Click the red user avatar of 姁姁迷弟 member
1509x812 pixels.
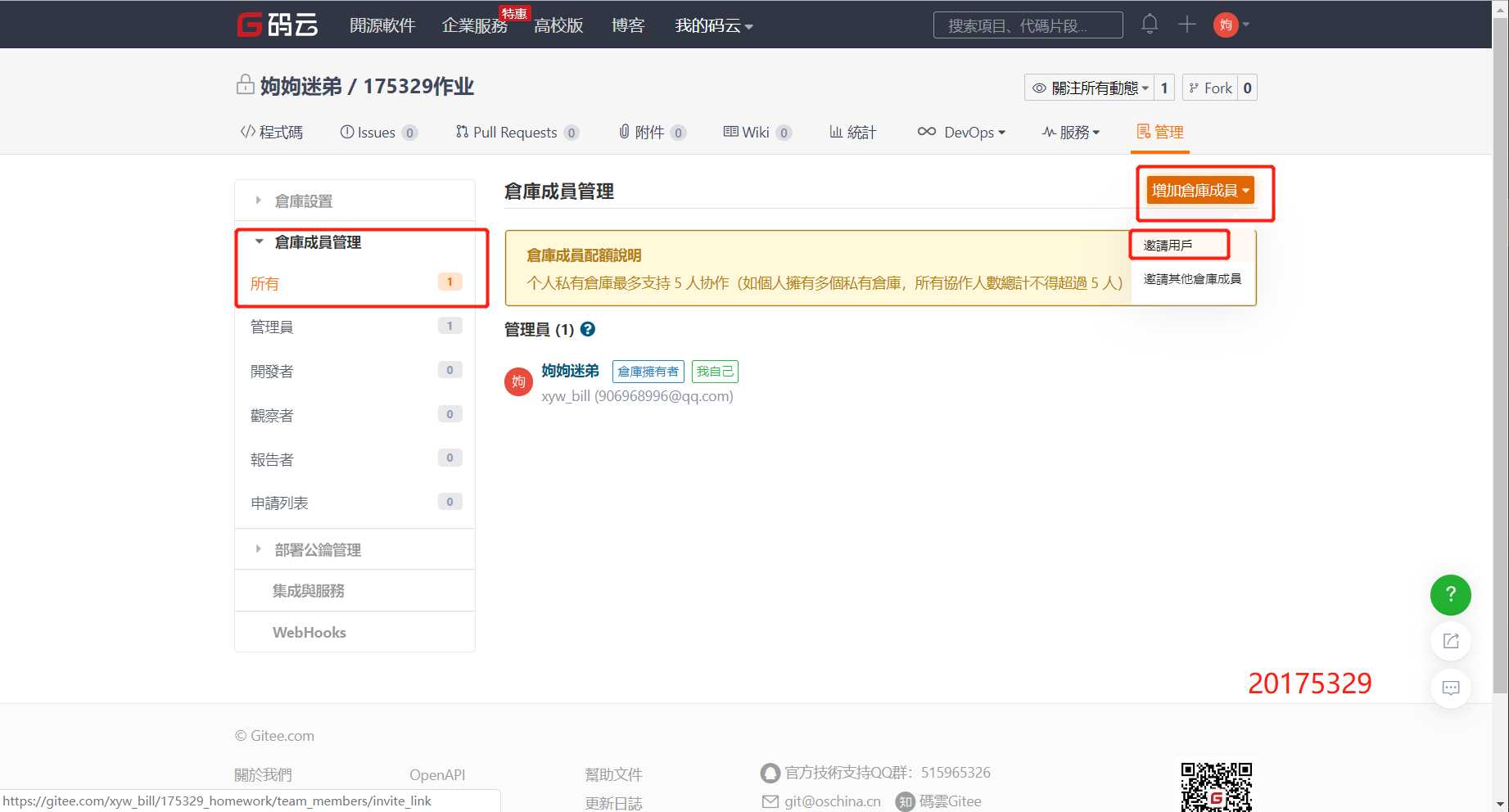tap(518, 381)
